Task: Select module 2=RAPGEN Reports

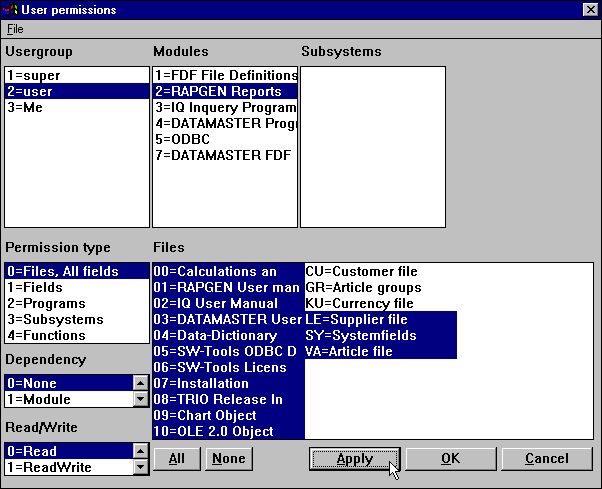Action: pos(225,91)
